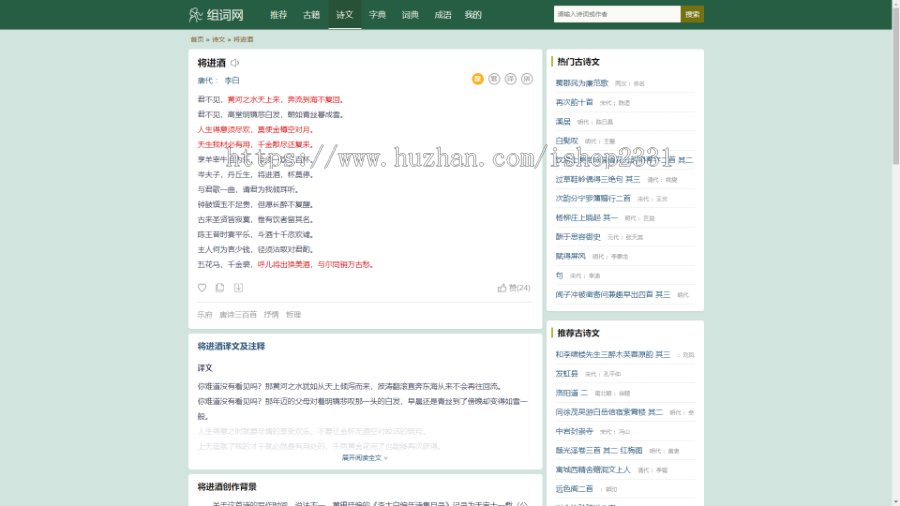The width and height of the screenshot is (900, 506).
Task: Go to 诗文 in the breadcrumb
Action: pyautogui.click(x=218, y=40)
